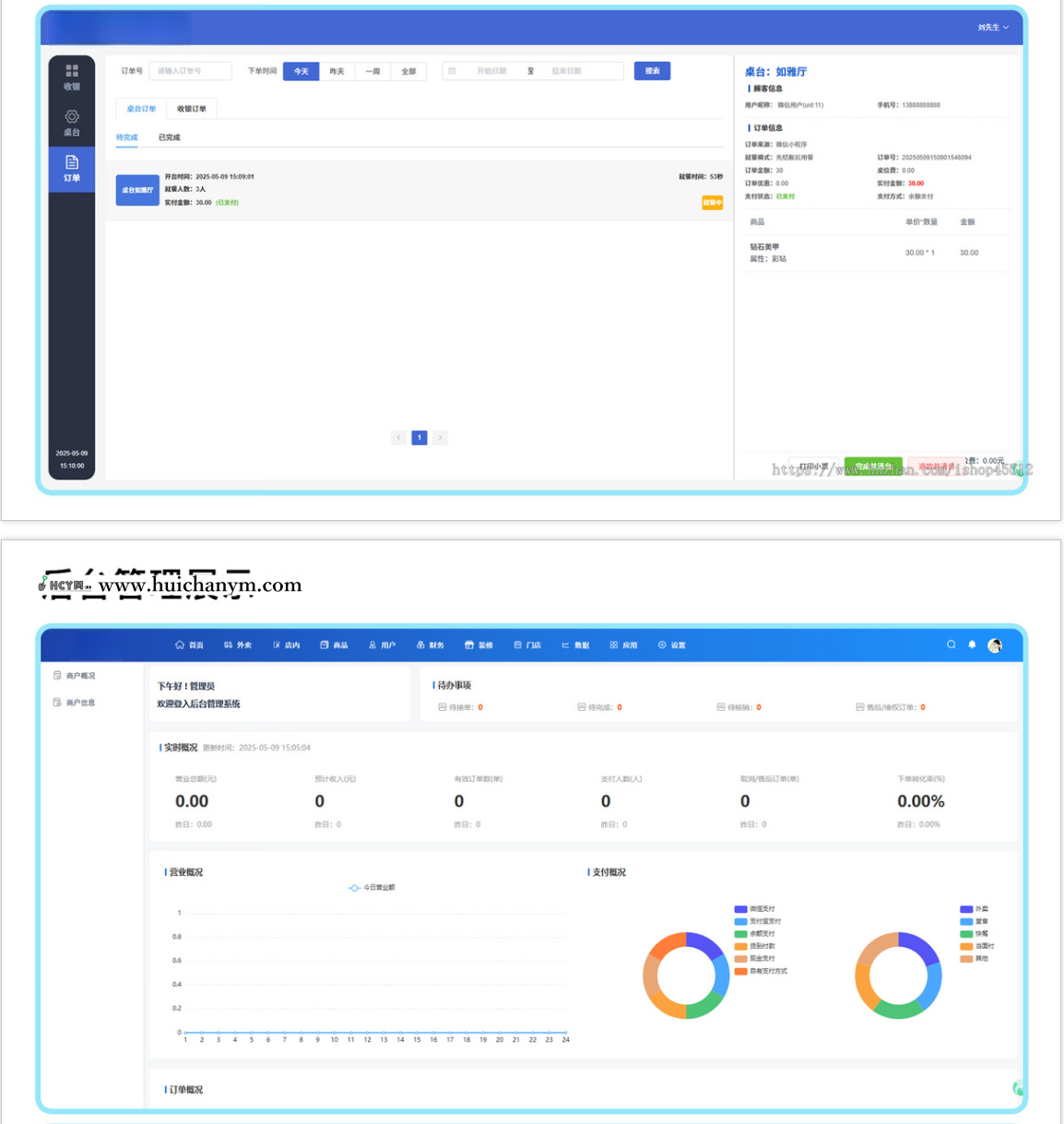The width and height of the screenshot is (1064, 1124).
Task: Open the 开始日期 start date picker
Action: [491, 71]
